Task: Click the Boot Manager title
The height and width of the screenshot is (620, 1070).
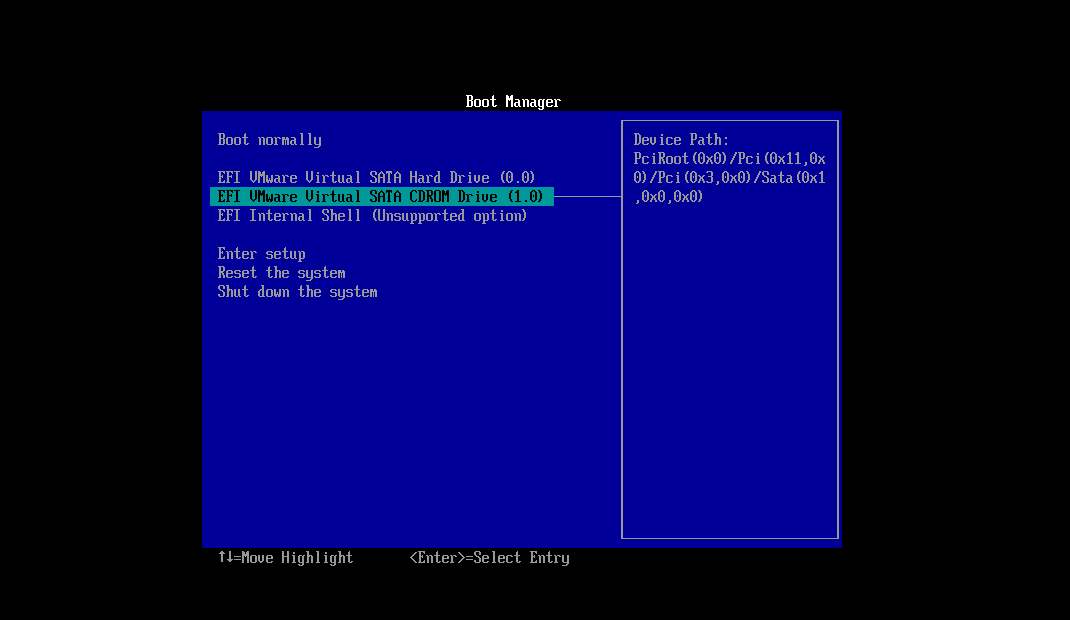Action: pos(513,101)
